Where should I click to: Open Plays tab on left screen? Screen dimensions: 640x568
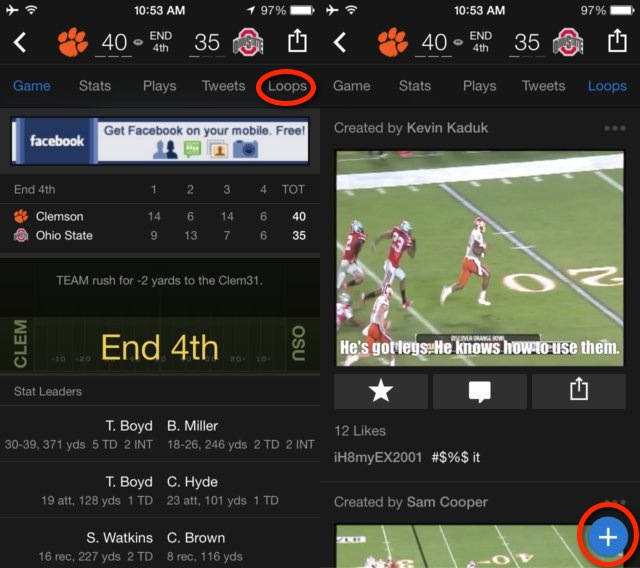click(160, 86)
